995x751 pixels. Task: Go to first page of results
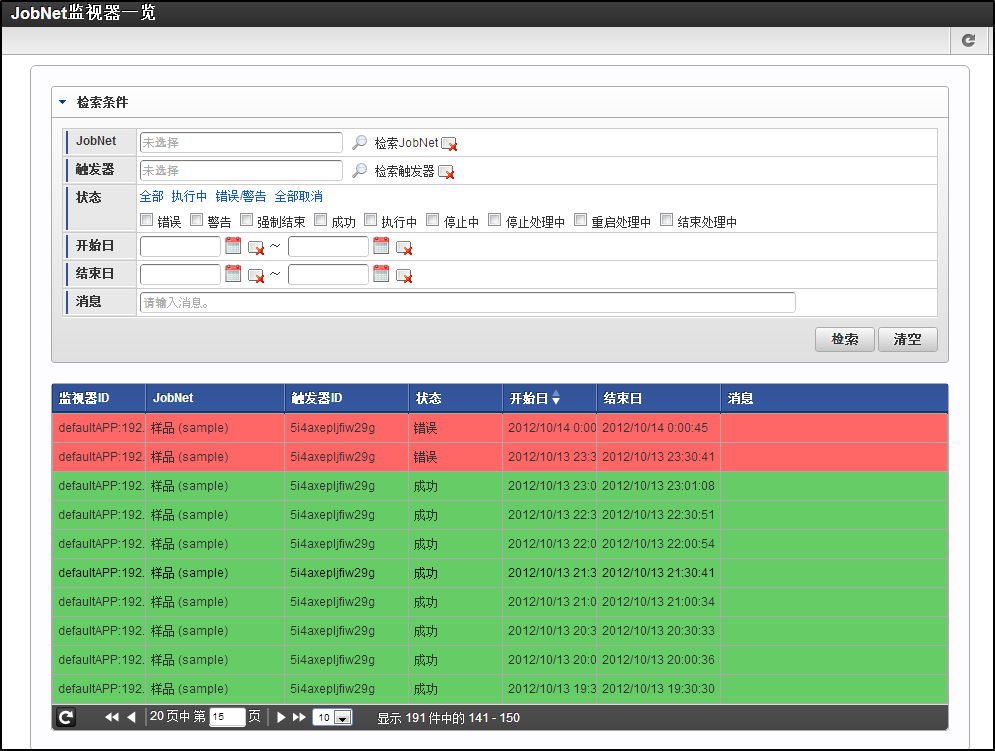click(x=112, y=717)
